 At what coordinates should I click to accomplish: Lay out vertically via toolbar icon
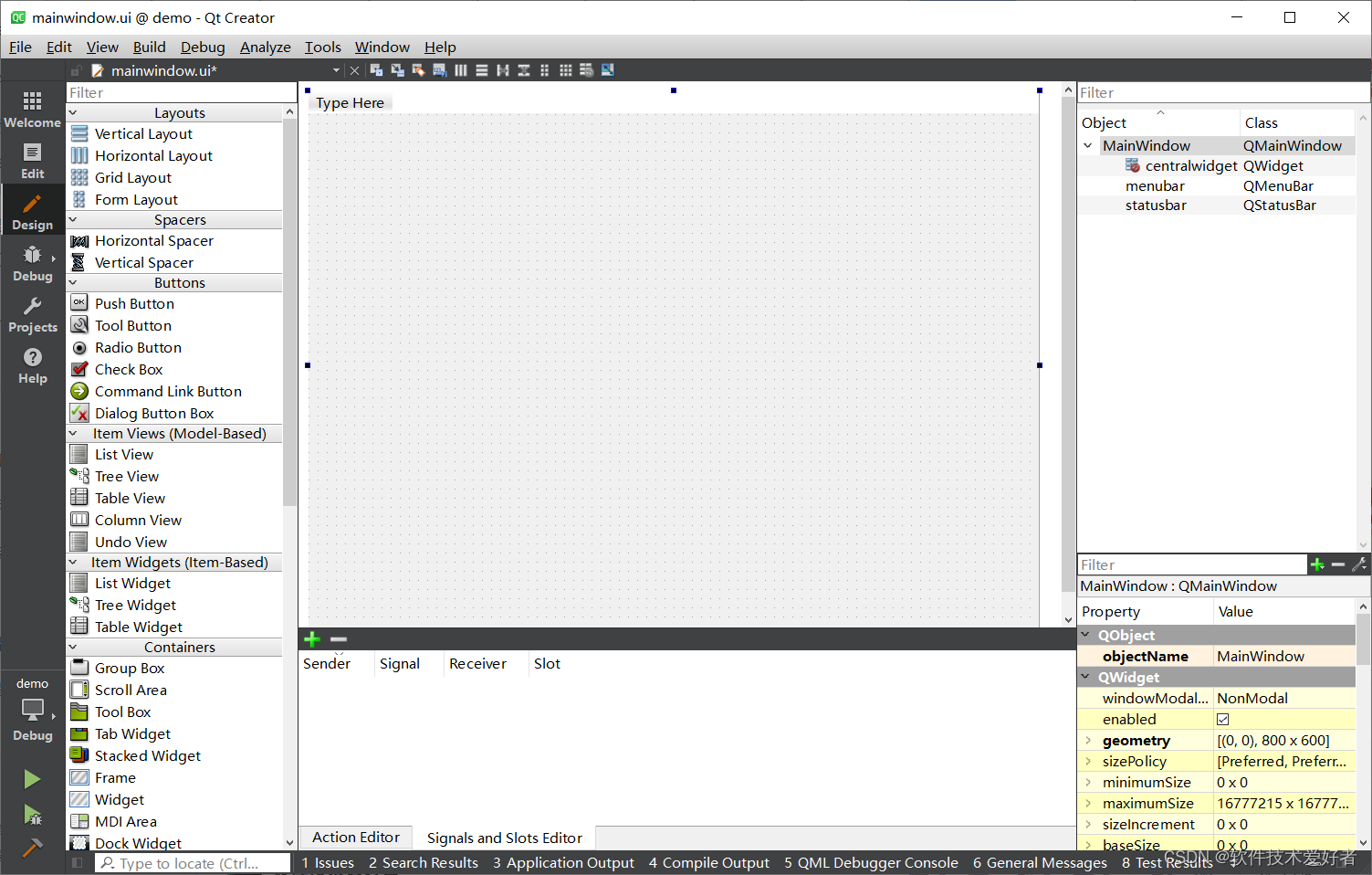482,70
